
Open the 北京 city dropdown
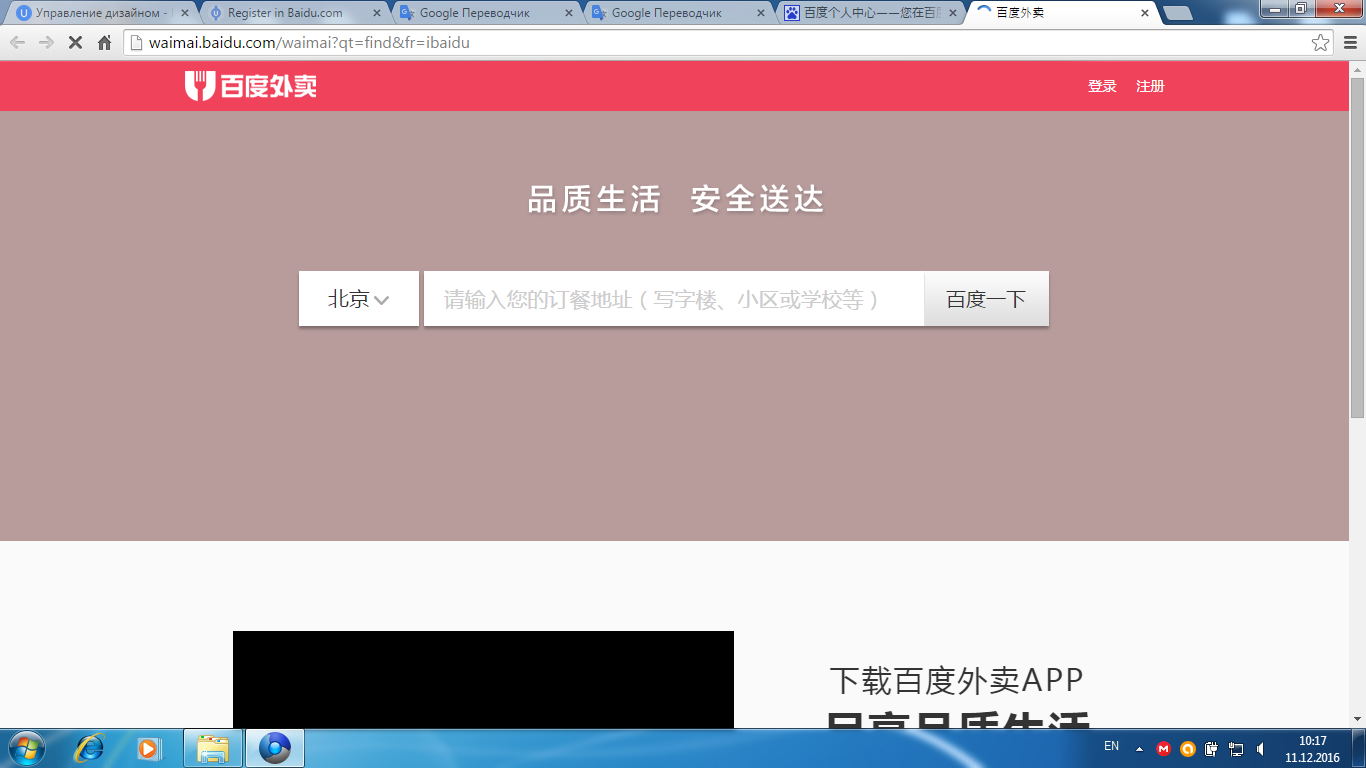coord(359,298)
